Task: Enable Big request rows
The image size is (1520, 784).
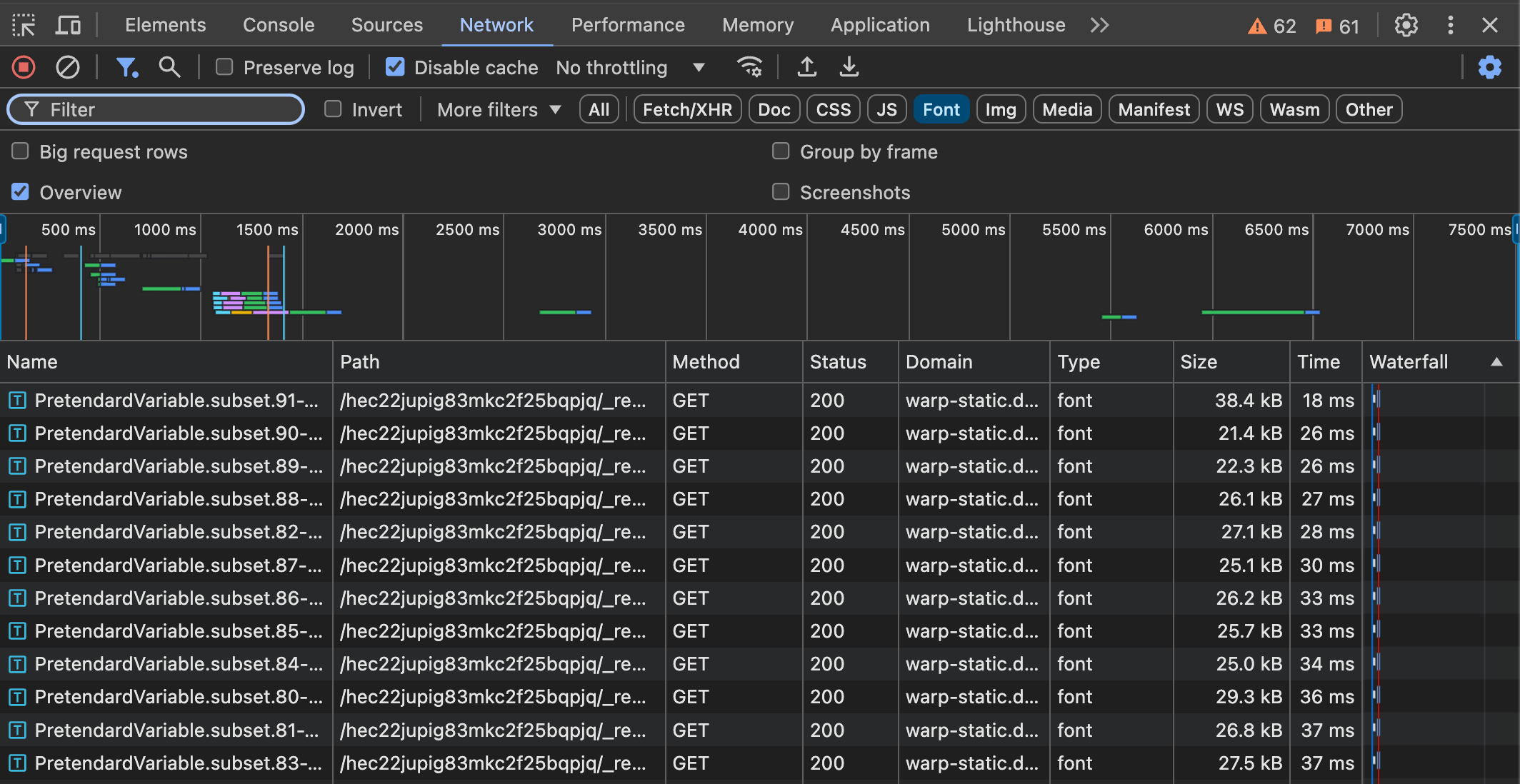Action: (20, 151)
